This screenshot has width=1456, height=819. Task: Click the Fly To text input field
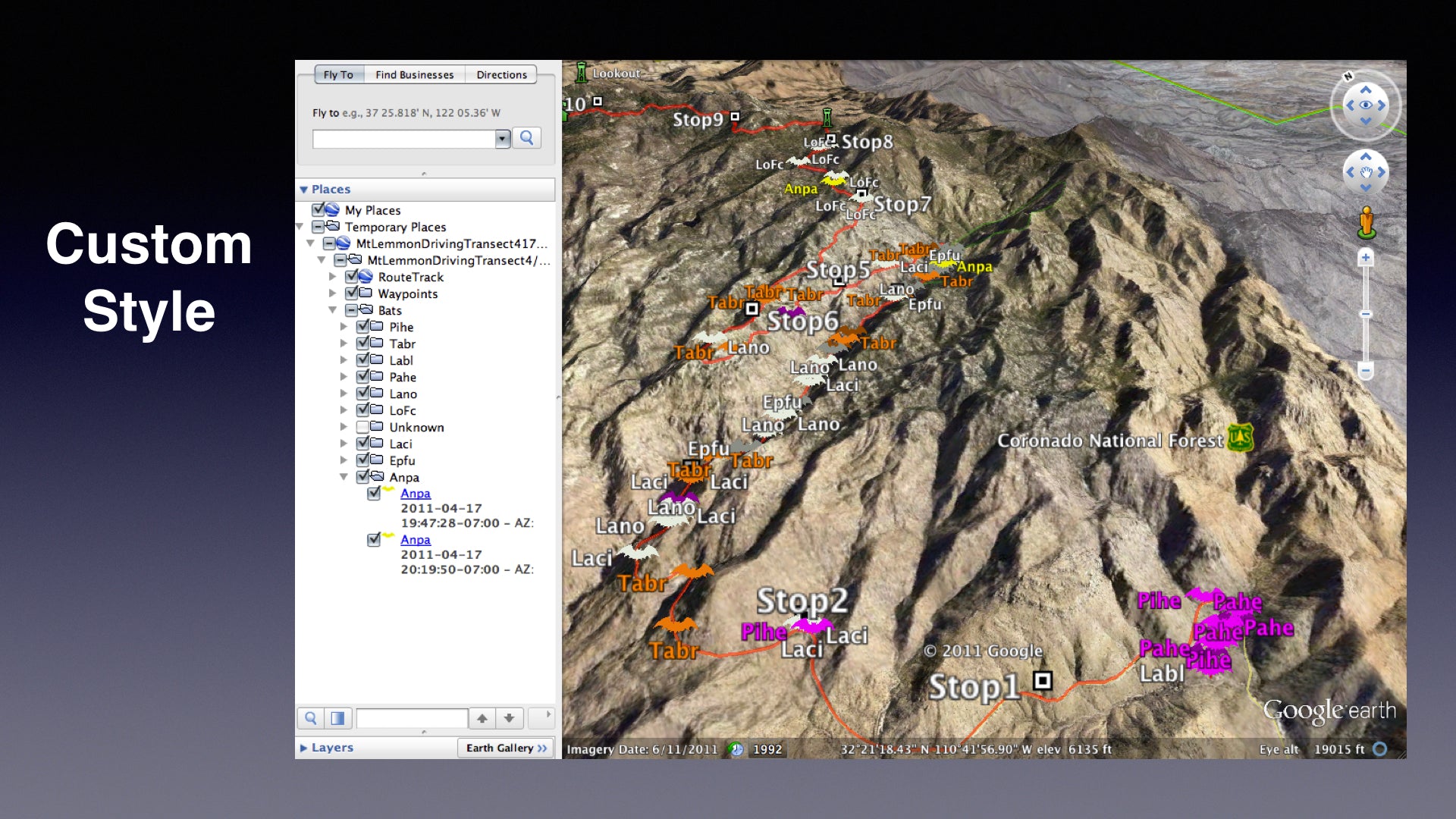pyautogui.click(x=403, y=139)
